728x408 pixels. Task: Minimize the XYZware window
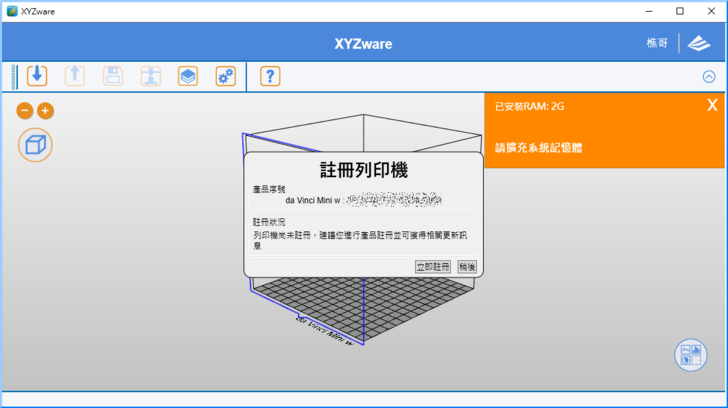[649, 11]
